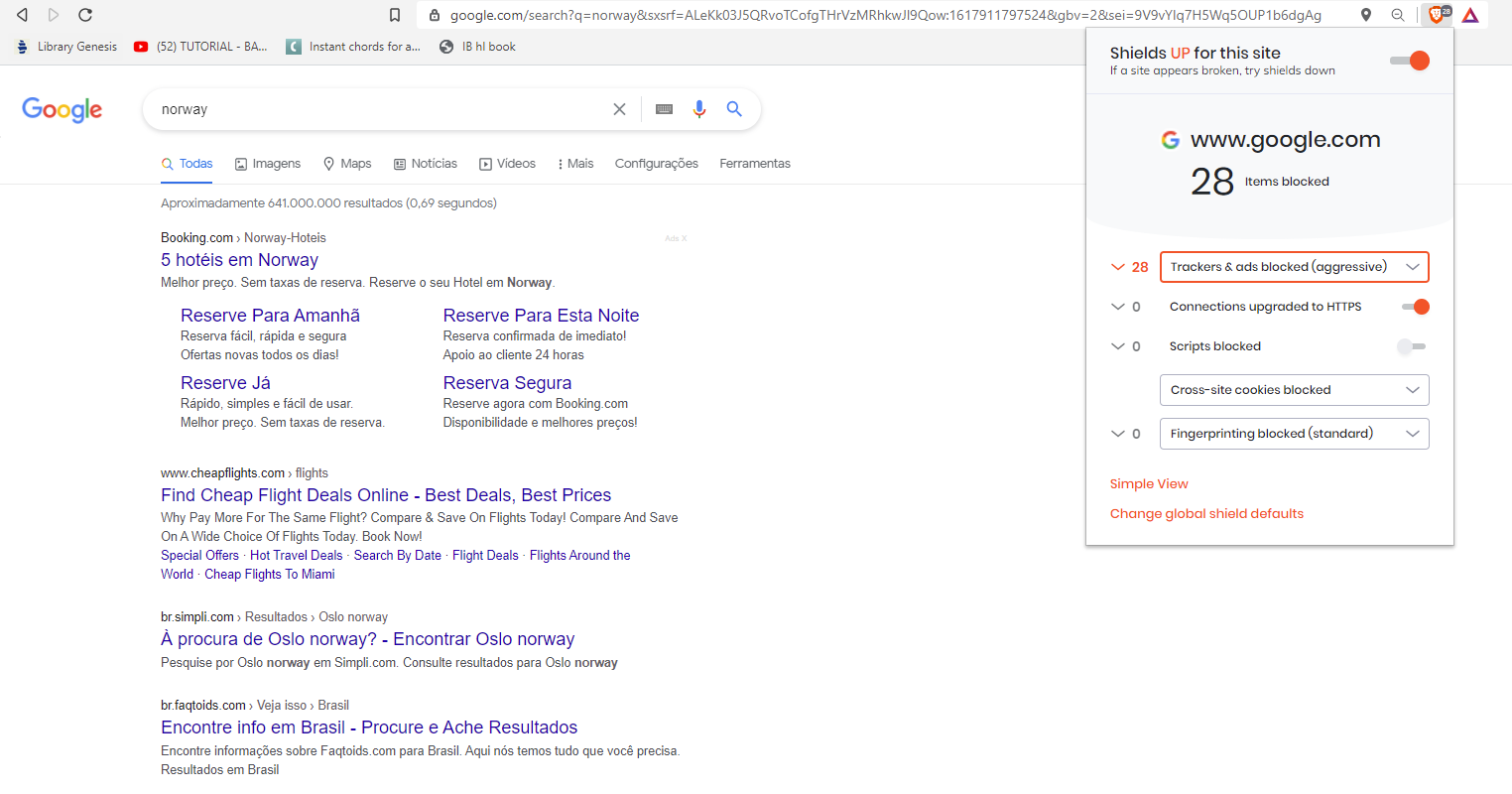Open the 'Encontre info em Brasil' result
The image size is (1512, 794).
(369, 728)
